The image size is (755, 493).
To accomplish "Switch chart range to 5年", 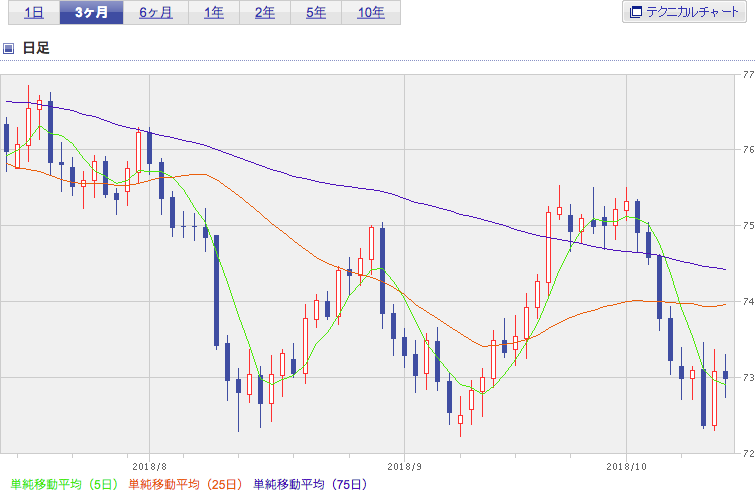I will pyautogui.click(x=316, y=13).
